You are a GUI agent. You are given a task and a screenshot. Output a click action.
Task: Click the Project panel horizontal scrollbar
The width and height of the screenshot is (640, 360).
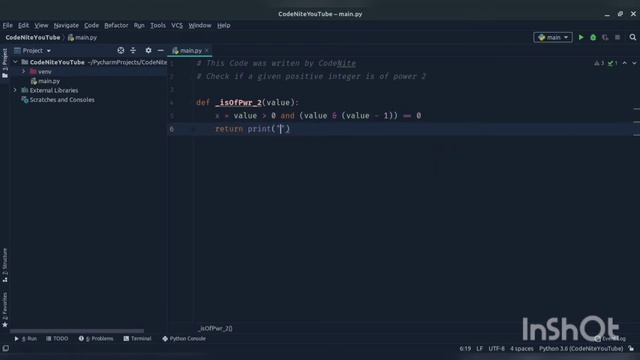[x=77, y=331]
